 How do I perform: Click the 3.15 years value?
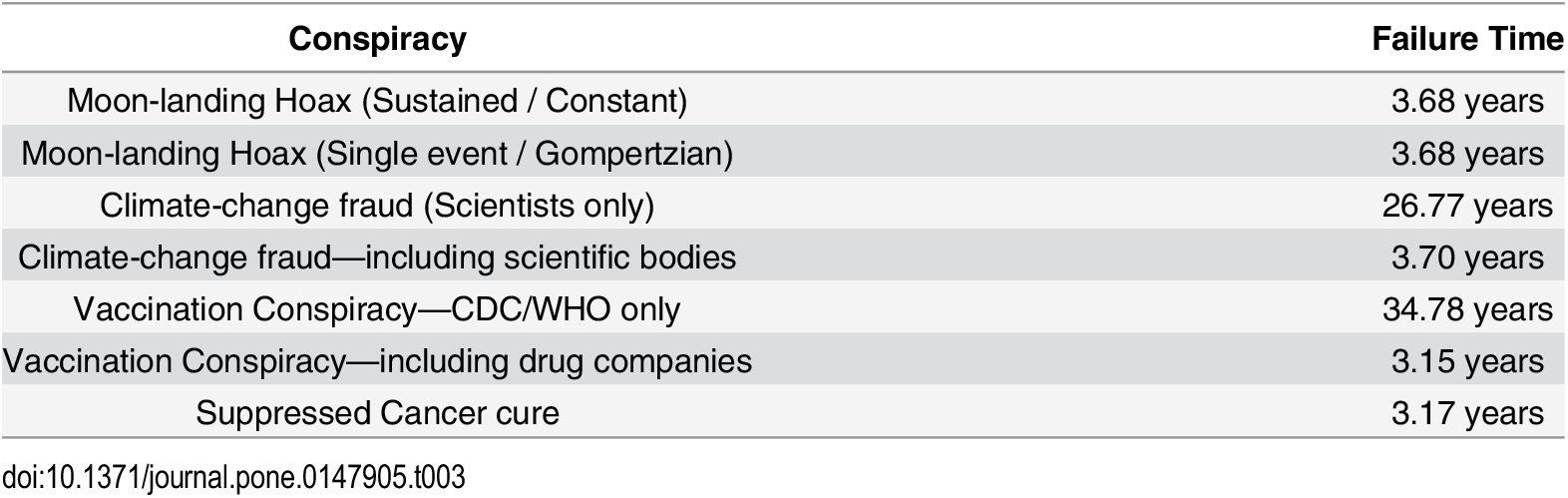point(1467,361)
